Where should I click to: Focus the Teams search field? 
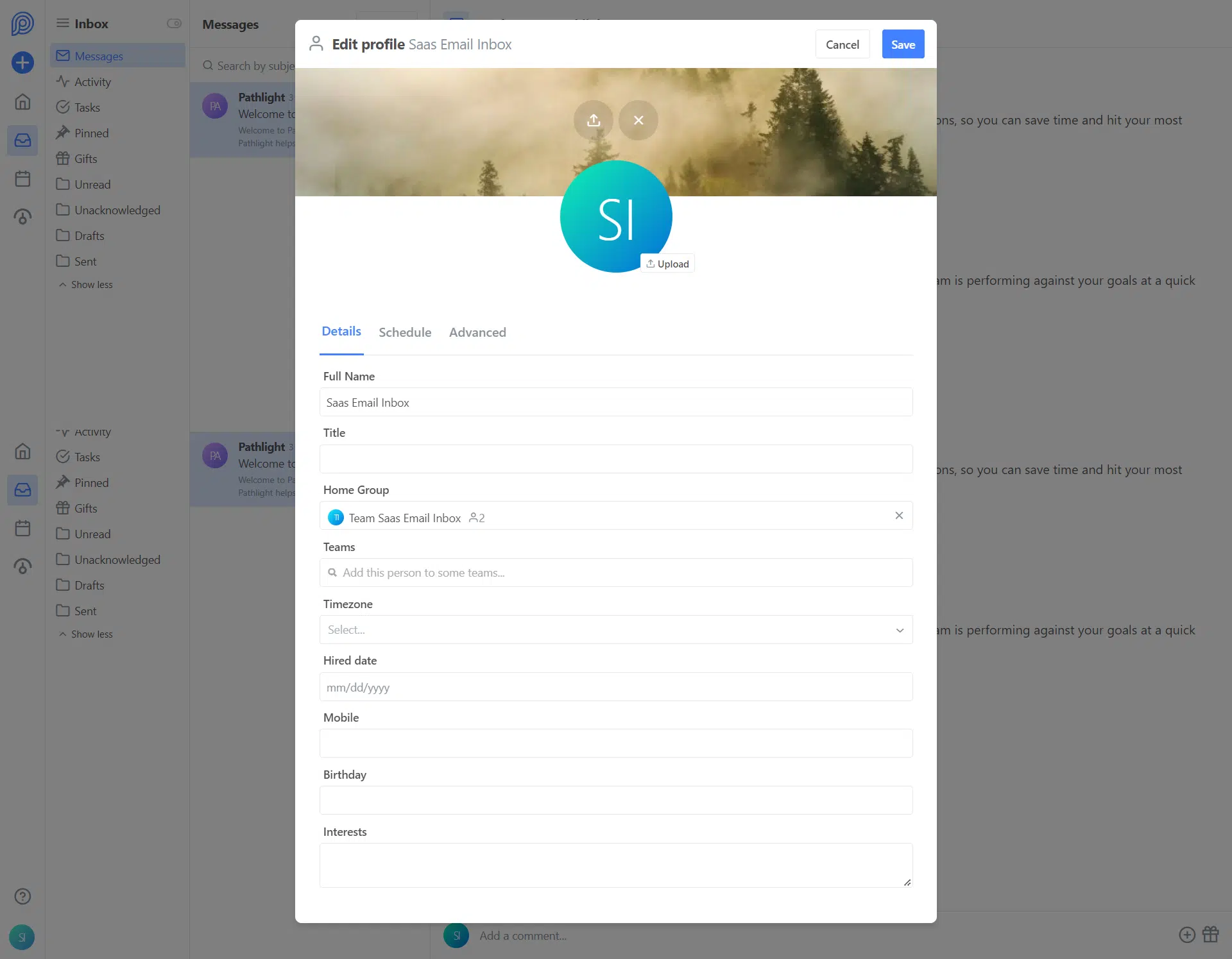tap(615, 573)
